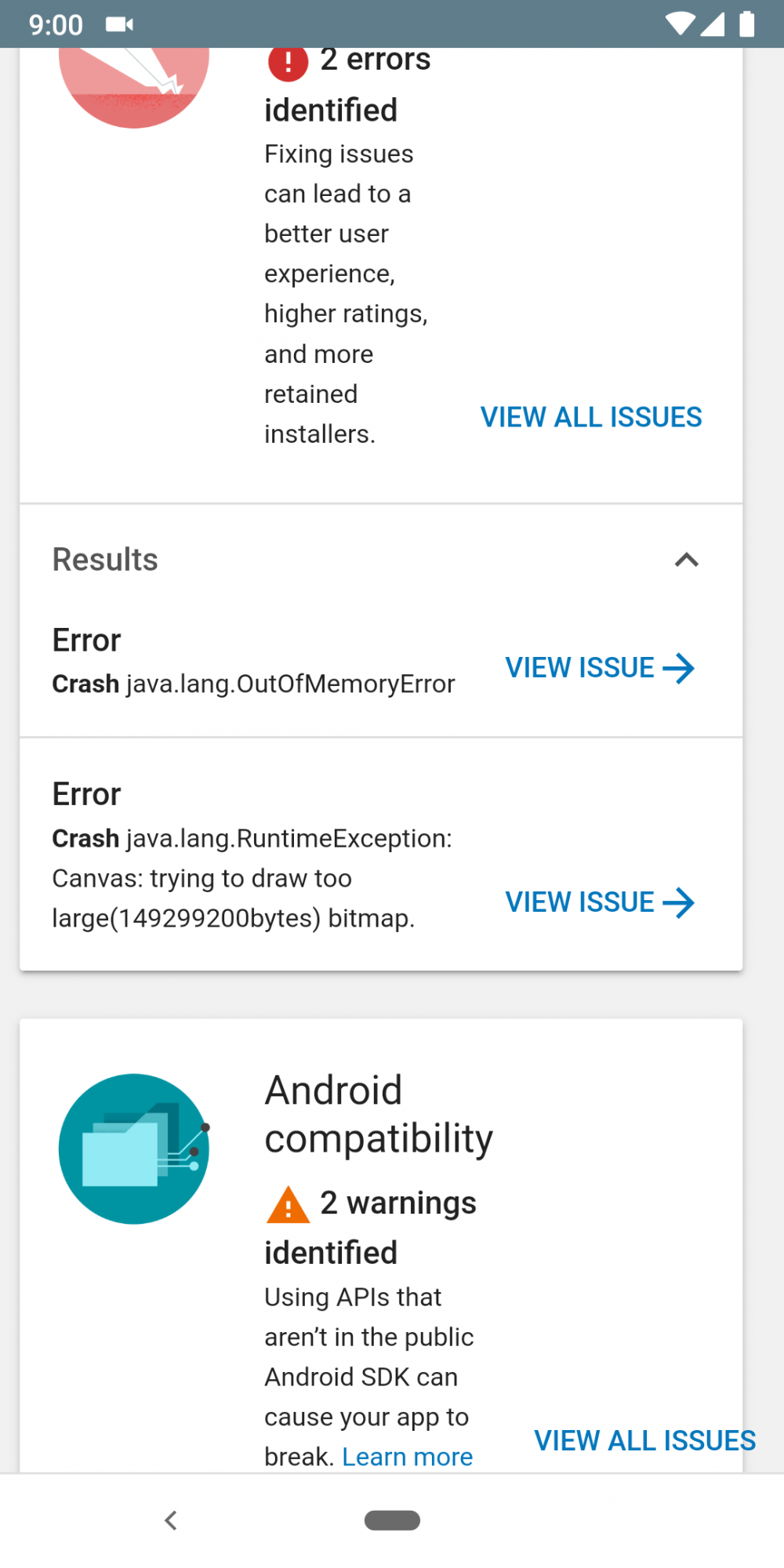
Task: Tap the camera recording status icon
Action: [119, 25]
